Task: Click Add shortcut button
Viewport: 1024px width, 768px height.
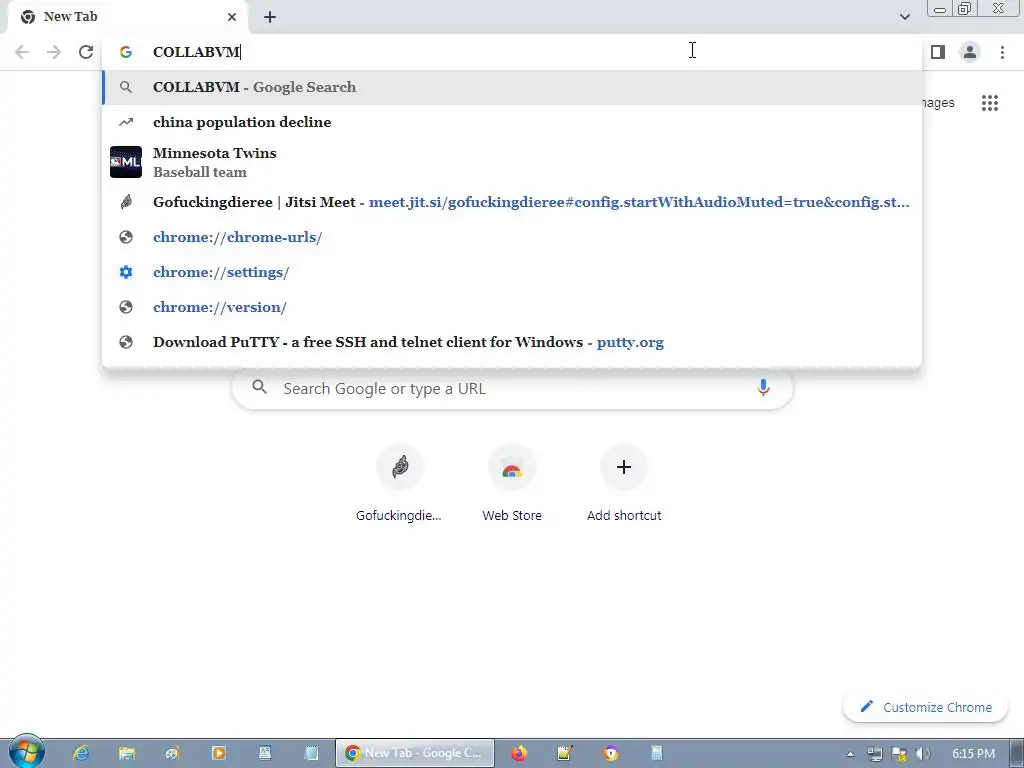Action: point(624,483)
